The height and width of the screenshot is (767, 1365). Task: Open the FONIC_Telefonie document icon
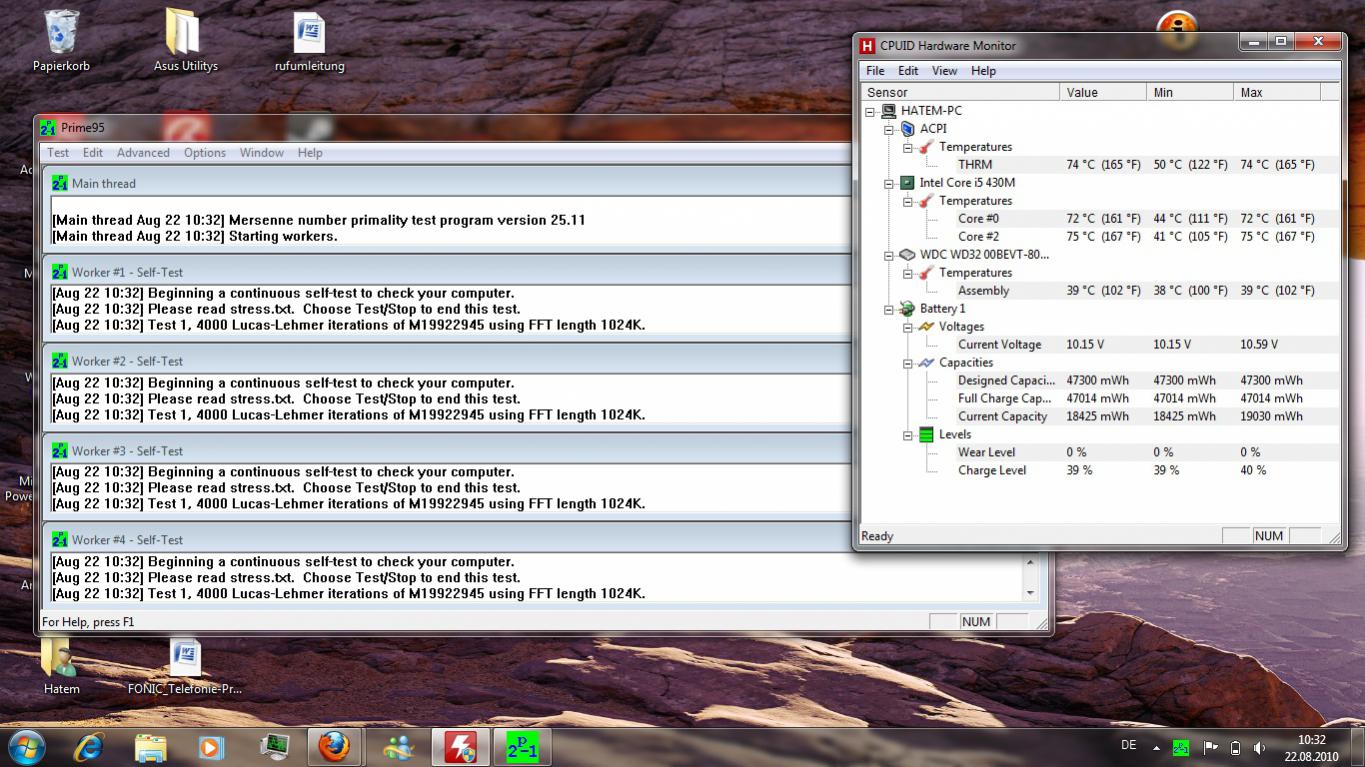[x=185, y=666]
